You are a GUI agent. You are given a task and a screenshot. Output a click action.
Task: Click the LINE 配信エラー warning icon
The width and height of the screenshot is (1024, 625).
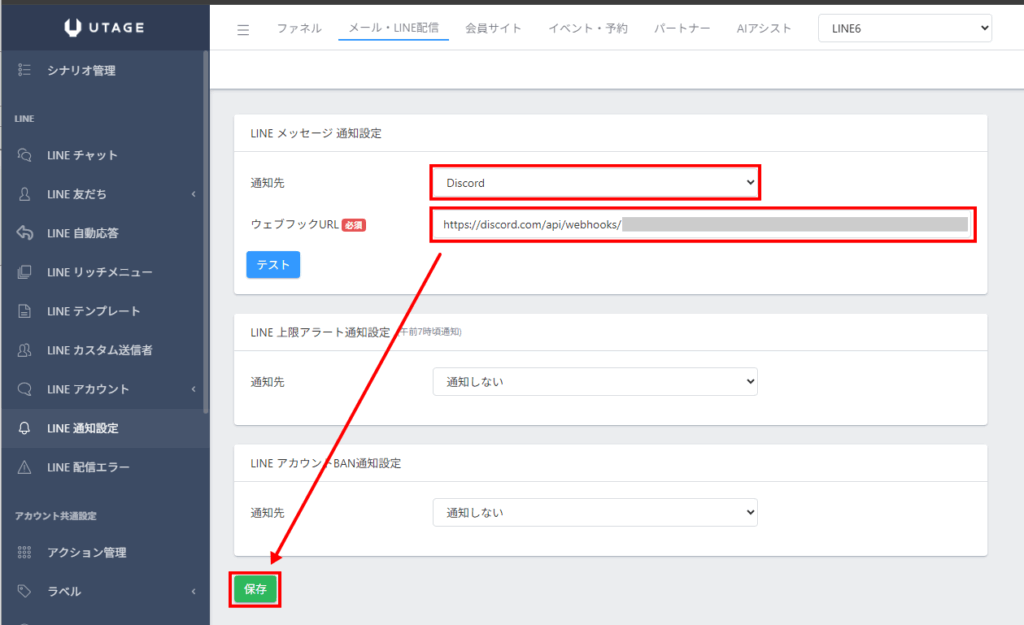25,467
